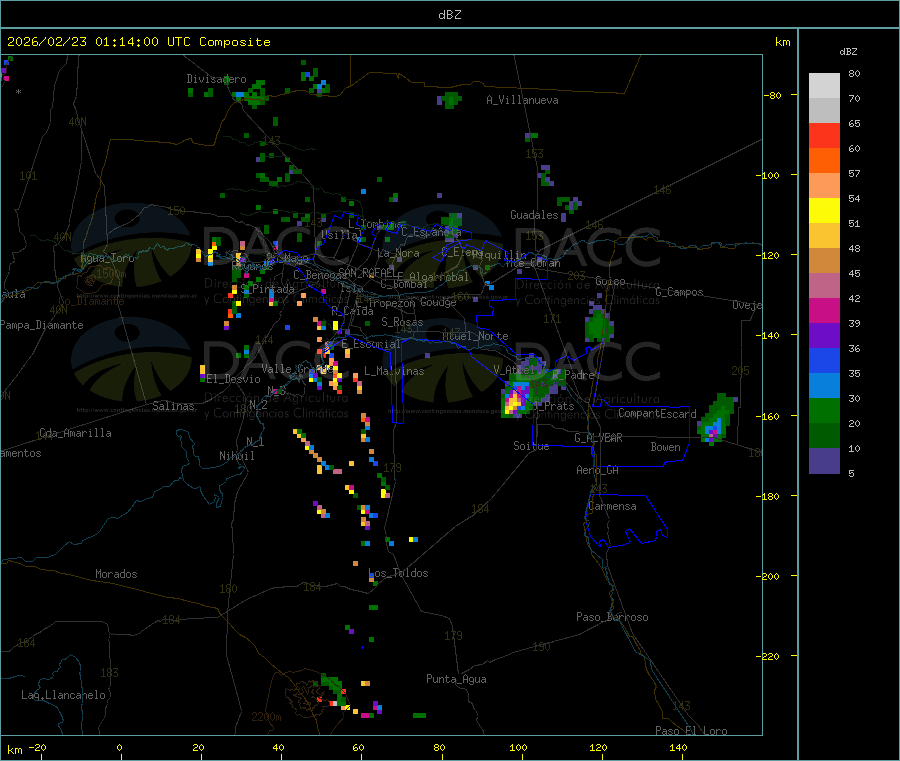Select the 'A_Villanueva' place label
Screen dimensions: 900x761
click(522, 100)
